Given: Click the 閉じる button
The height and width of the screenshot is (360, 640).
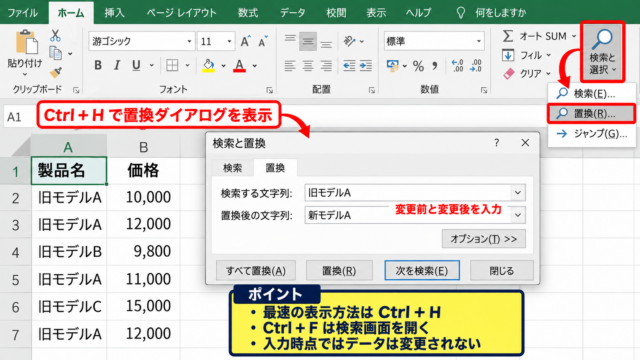Looking at the screenshot, I should pyautogui.click(x=502, y=271).
